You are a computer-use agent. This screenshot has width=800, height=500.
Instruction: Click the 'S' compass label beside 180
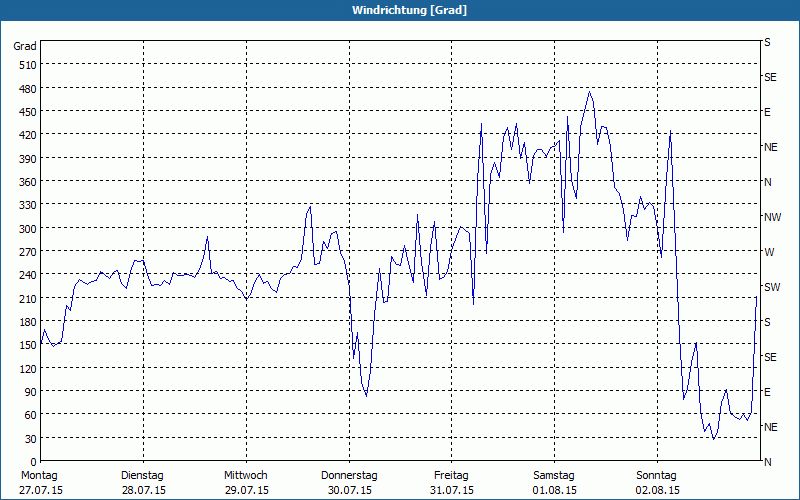click(x=767, y=322)
